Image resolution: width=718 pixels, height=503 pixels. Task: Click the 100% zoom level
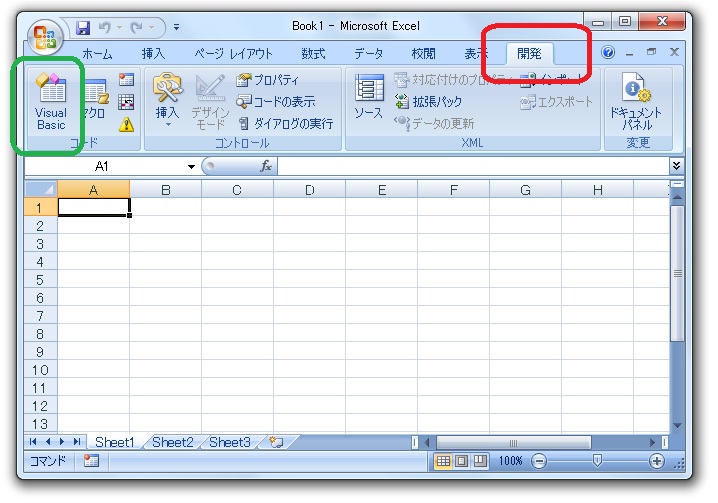[x=511, y=461]
